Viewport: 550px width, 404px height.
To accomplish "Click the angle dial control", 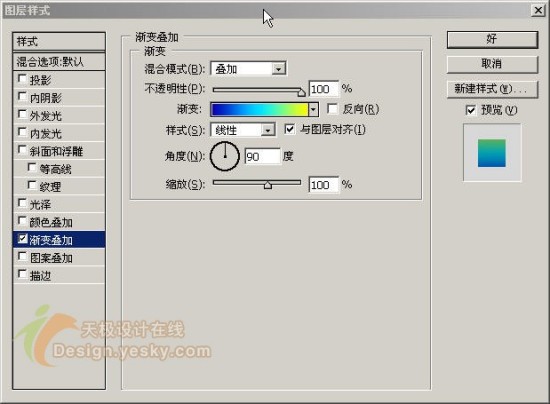I will click(x=224, y=156).
